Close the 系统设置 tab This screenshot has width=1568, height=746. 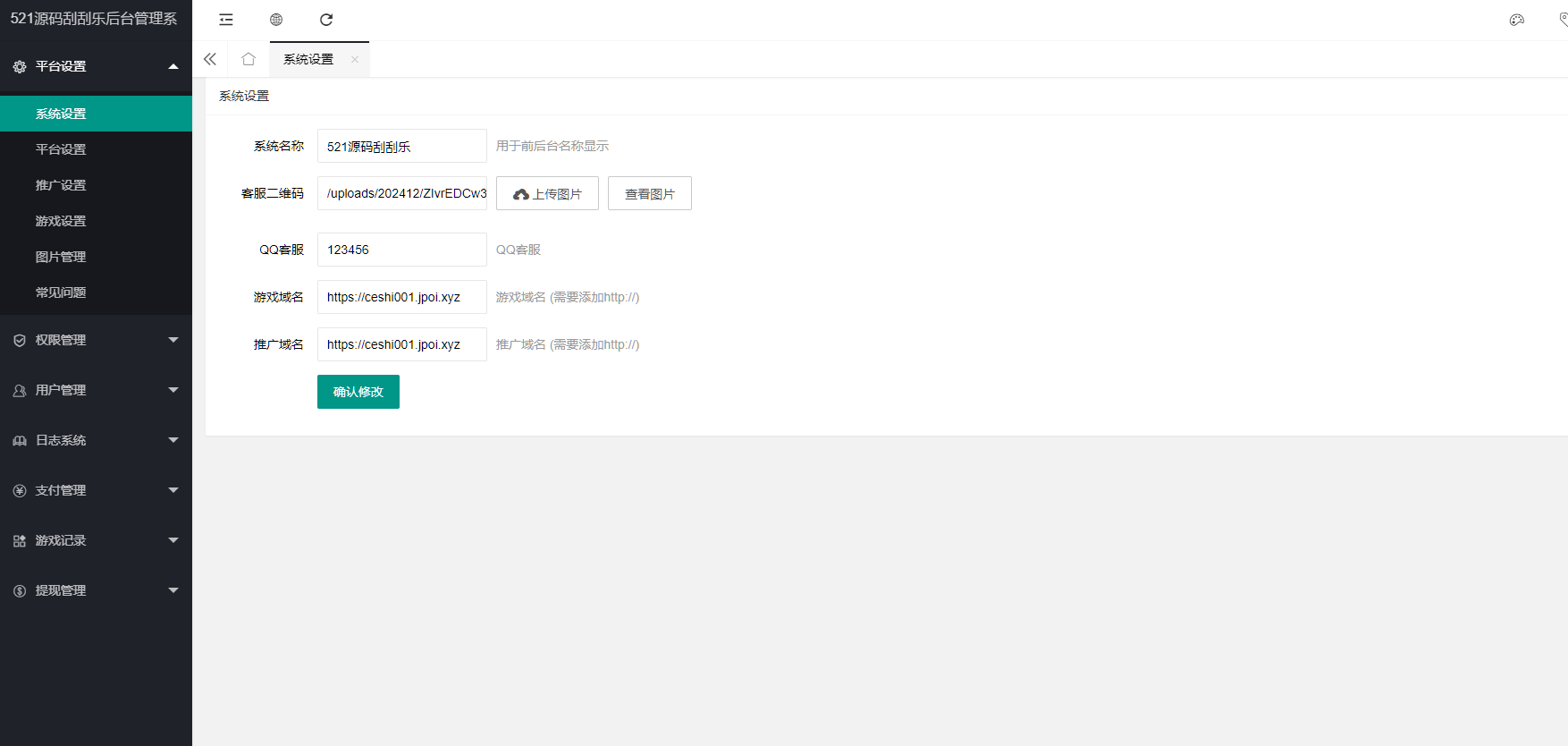355,59
